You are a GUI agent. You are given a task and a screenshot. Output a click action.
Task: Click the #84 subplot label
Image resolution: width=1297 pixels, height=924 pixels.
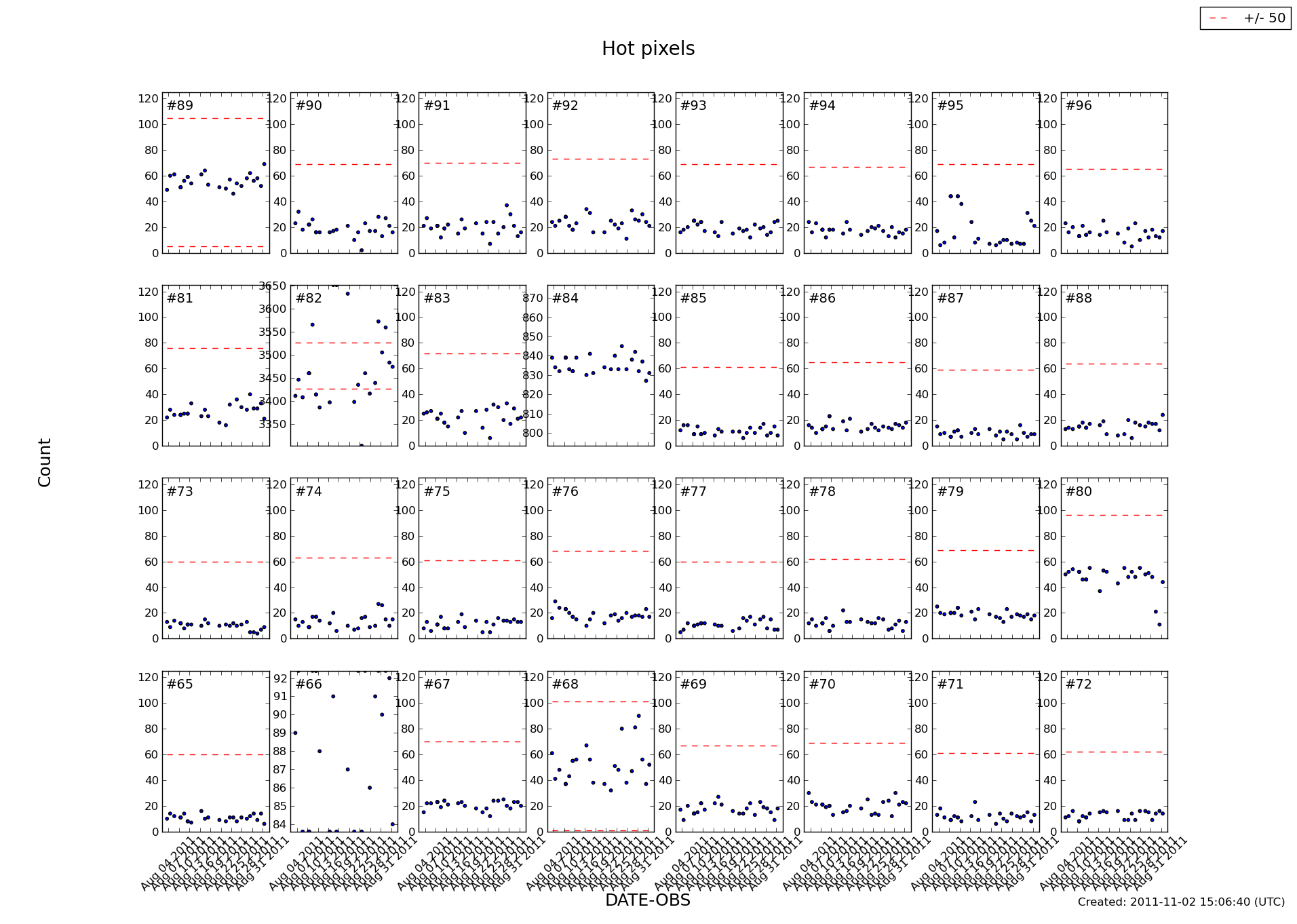point(565,299)
